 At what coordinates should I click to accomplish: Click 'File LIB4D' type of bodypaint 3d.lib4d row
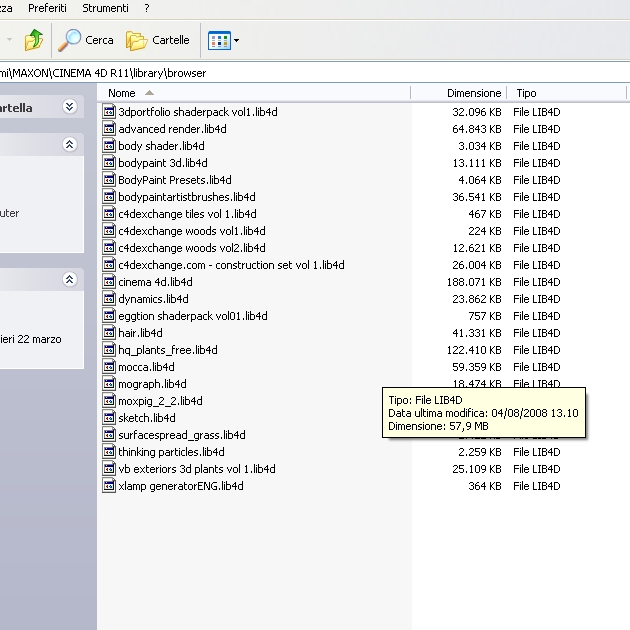537,163
